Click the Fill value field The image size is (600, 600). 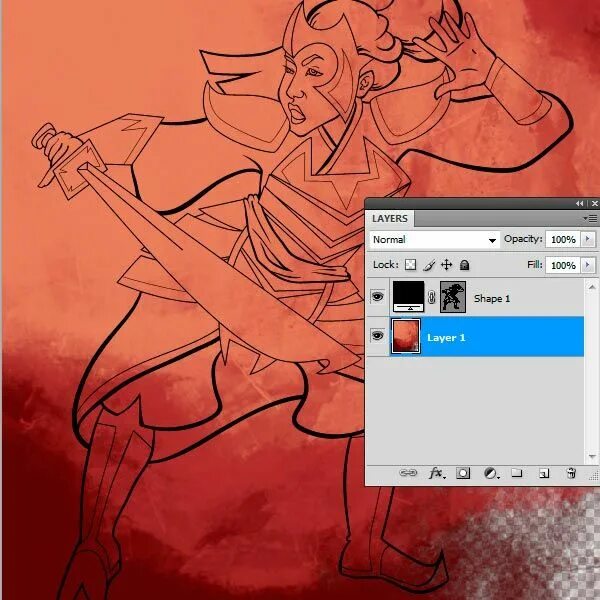563,265
